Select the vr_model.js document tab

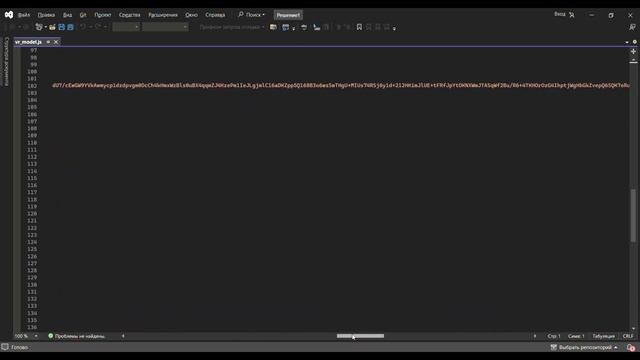click(28, 42)
